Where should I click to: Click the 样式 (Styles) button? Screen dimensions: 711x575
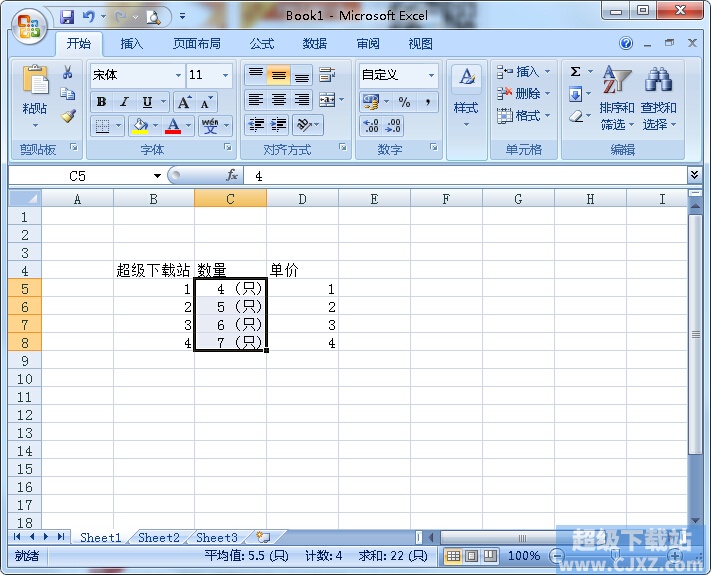[x=466, y=100]
